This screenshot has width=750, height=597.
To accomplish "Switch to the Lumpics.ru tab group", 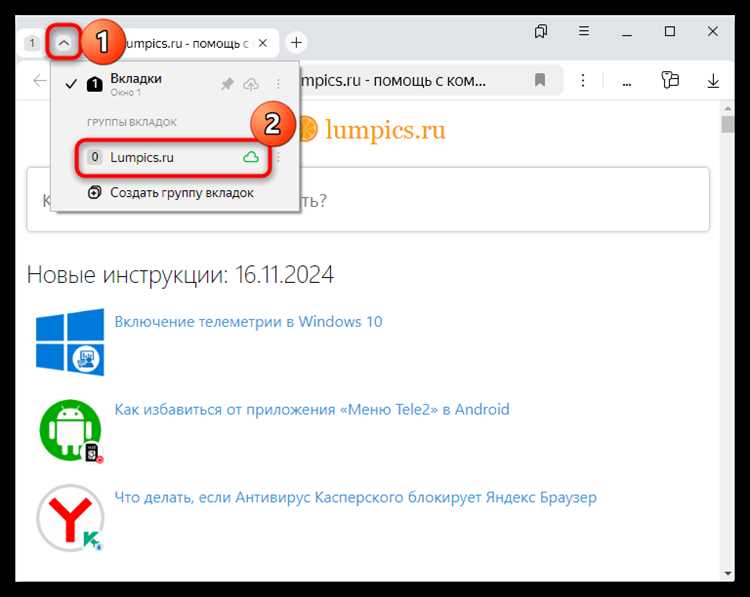I will [x=173, y=157].
